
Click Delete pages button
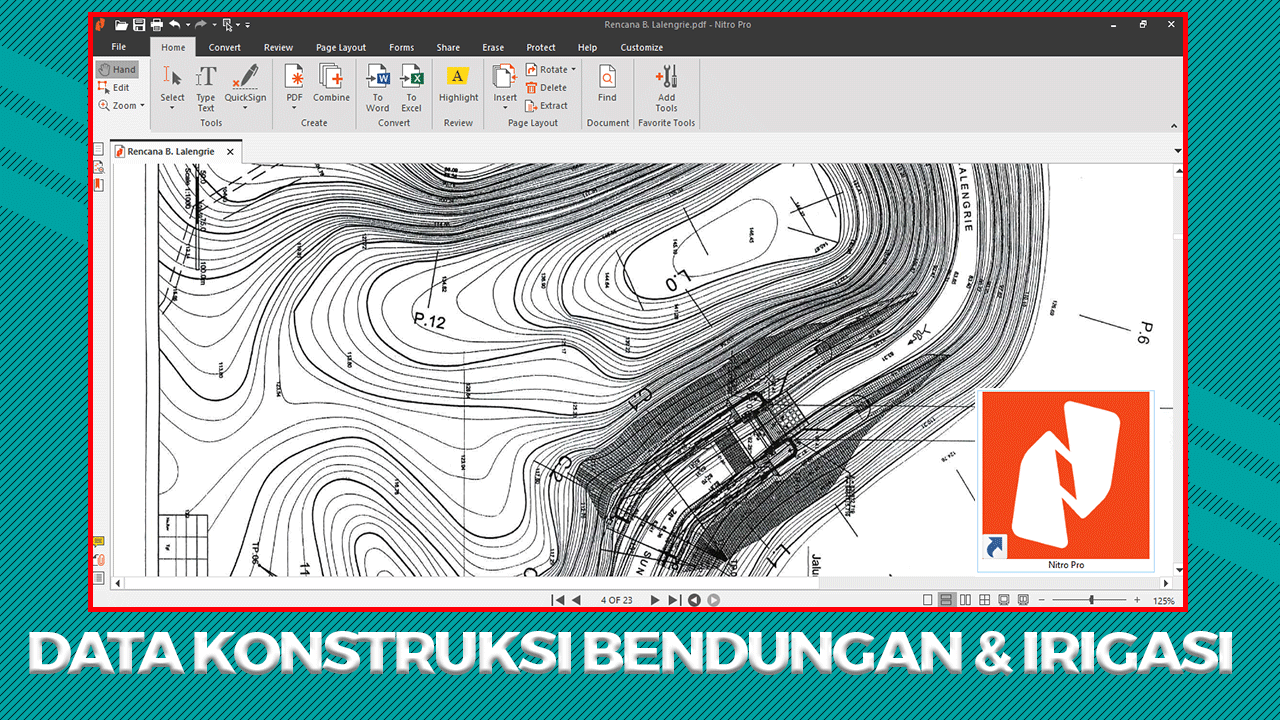tap(546, 88)
